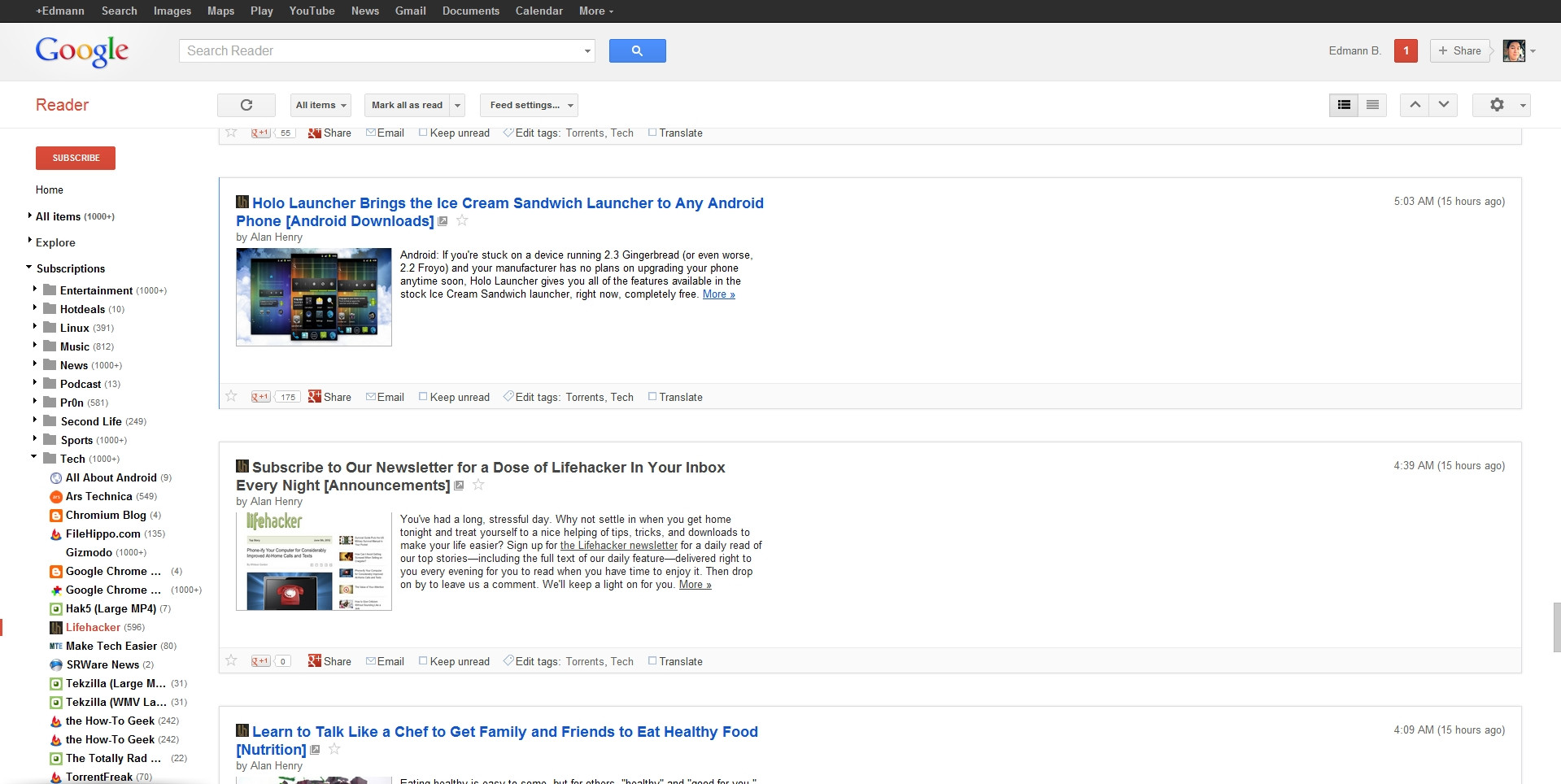Open Documents in the top bar

click(x=471, y=11)
